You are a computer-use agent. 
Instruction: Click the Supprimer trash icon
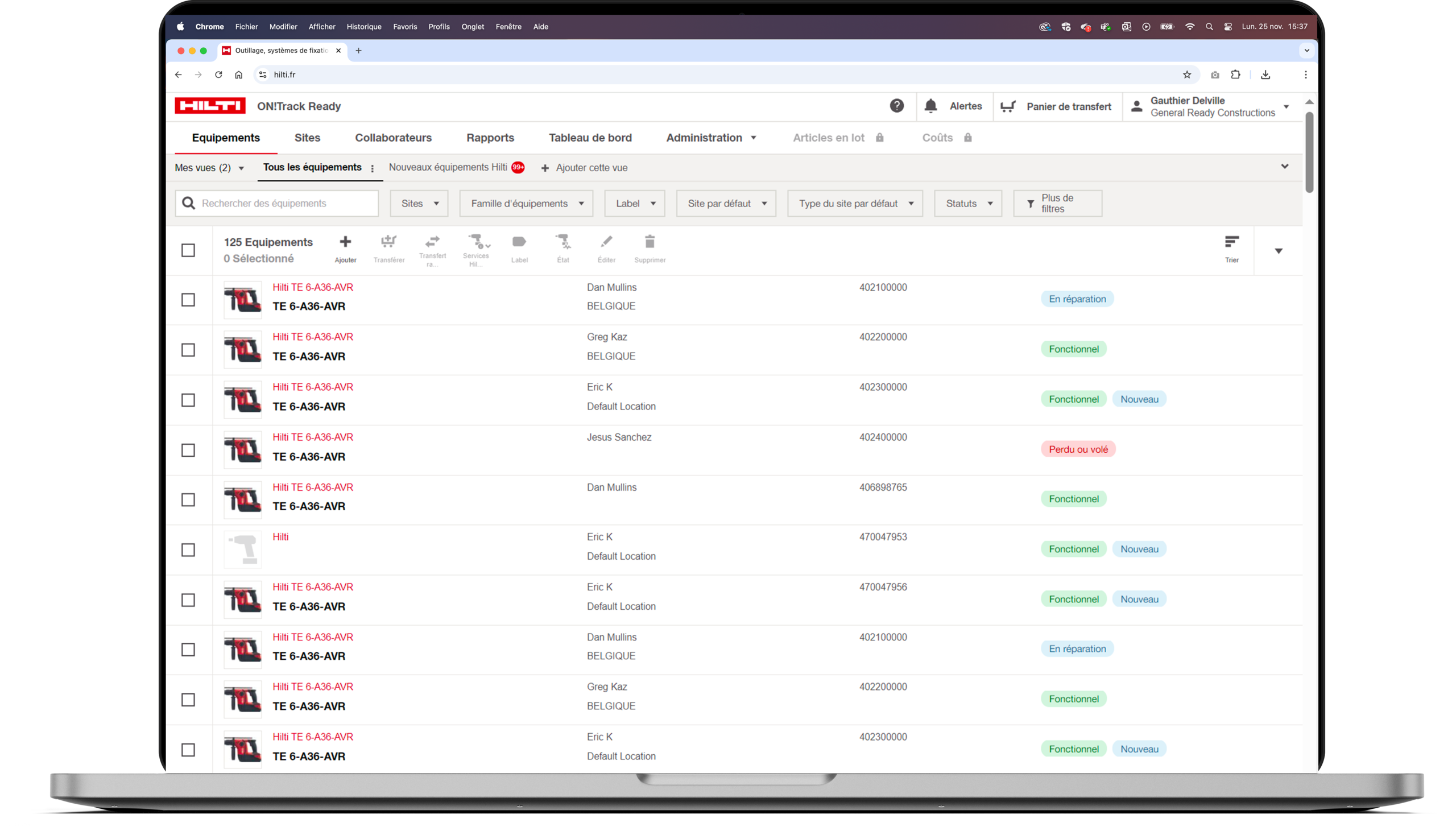tap(650, 242)
